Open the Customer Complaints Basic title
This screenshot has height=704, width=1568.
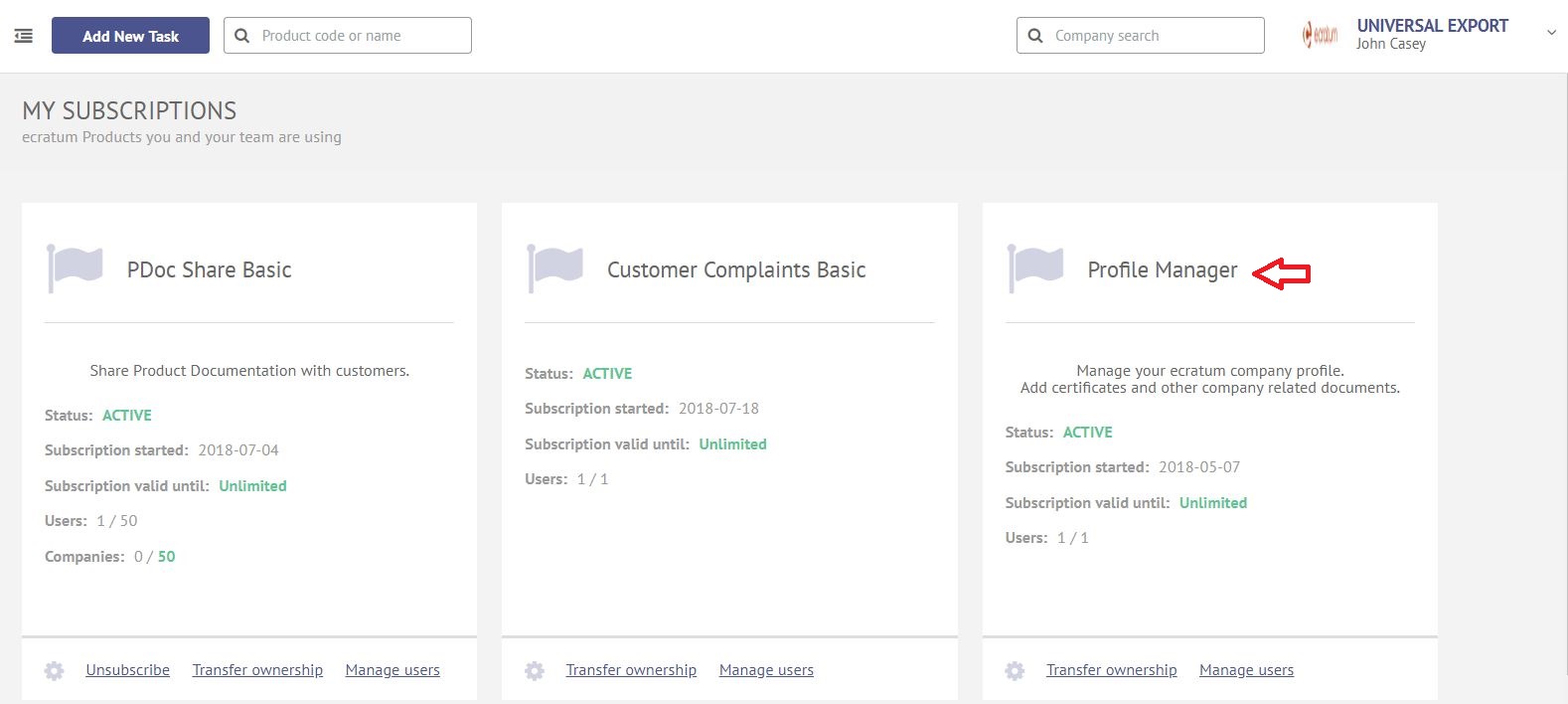point(736,270)
